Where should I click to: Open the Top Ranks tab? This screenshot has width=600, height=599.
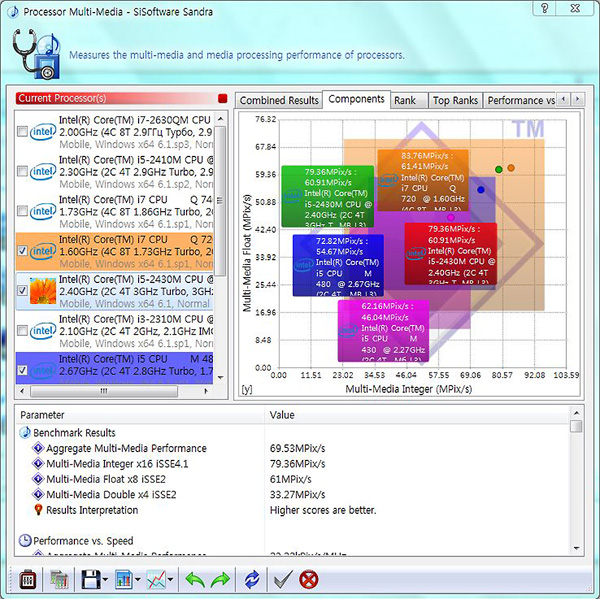coord(455,101)
